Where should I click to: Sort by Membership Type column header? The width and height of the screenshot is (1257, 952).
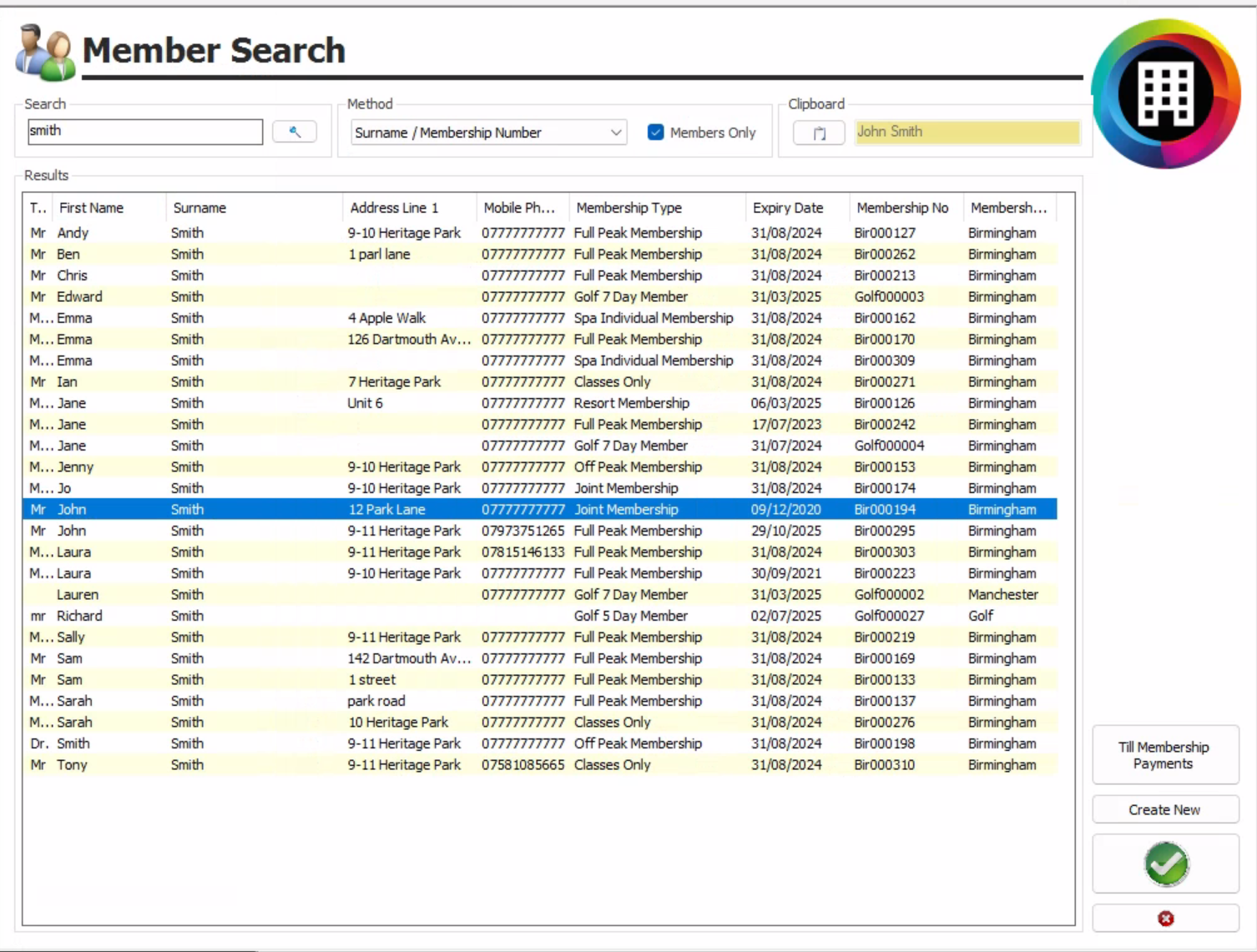657,208
